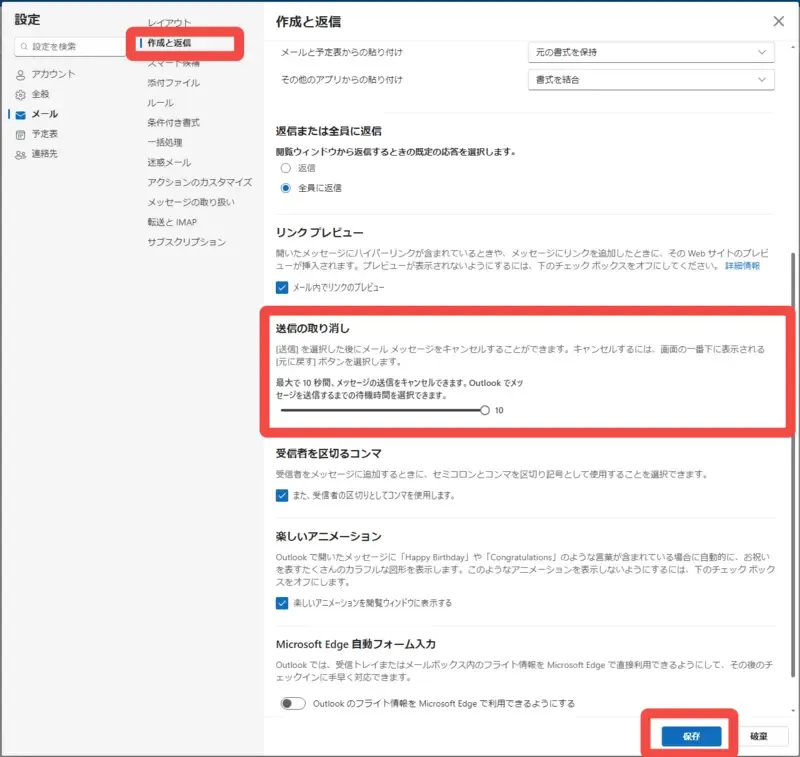Click the メール envelope icon
Image resolution: width=800 pixels, height=757 pixels.
click(x=20, y=115)
